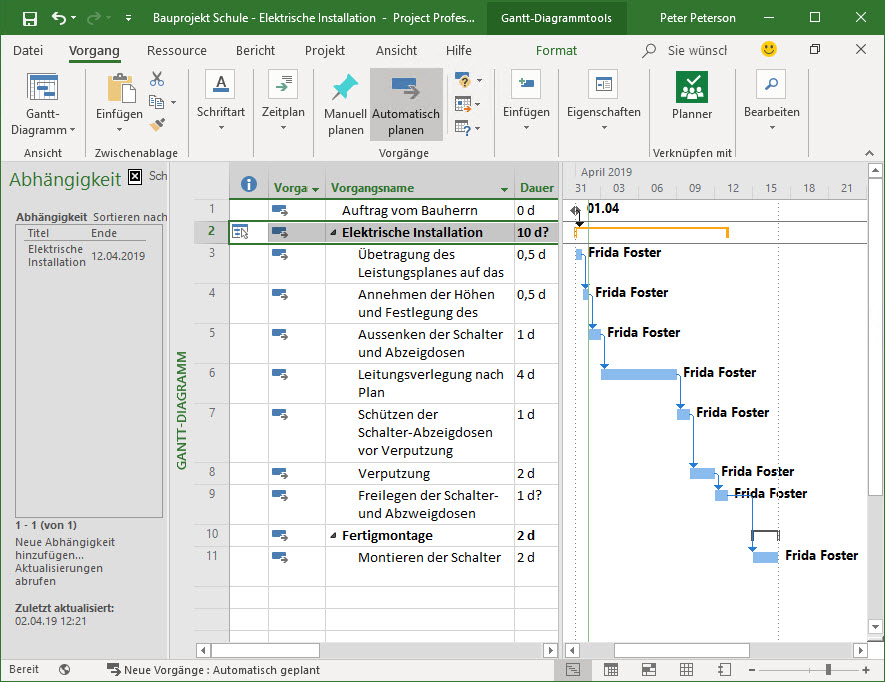Open the Hilfe tab
The height and width of the screenshot is (682, 885).
point(458,51)
